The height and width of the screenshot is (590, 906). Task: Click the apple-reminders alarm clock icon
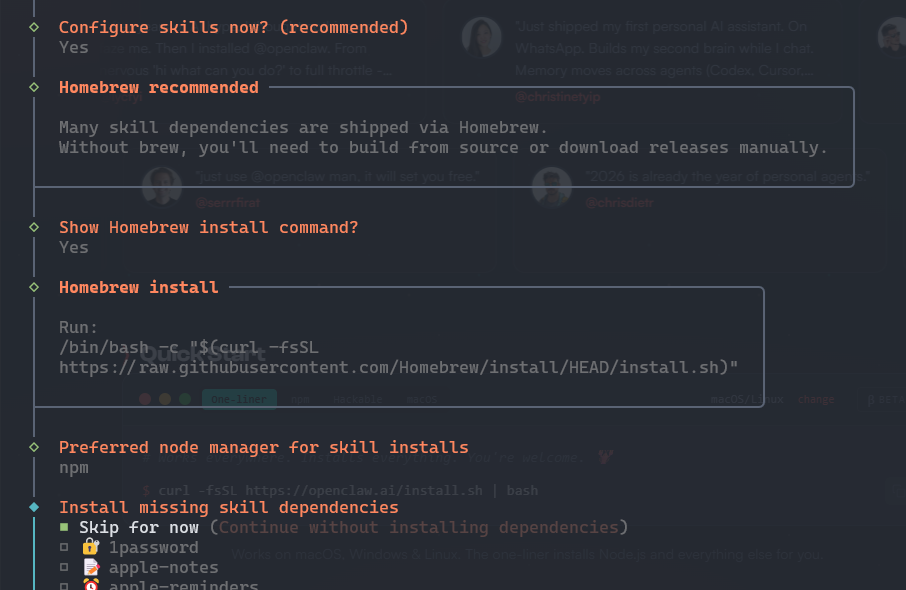point(90,585)
